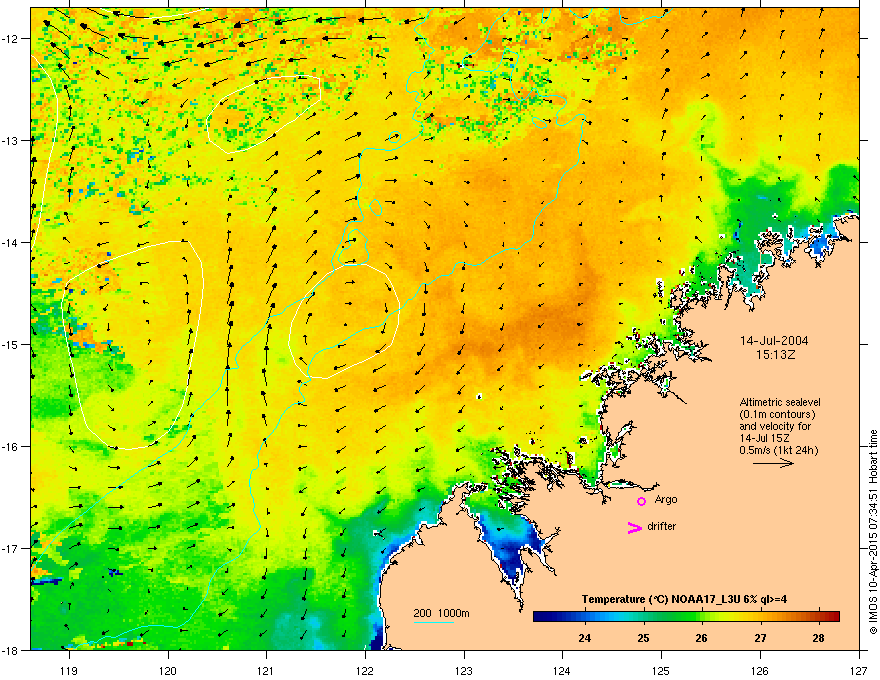The height and width of the screenshot is (680, 880).
Task: Click the longitude 126 axis label
Action: pos(760,670)
